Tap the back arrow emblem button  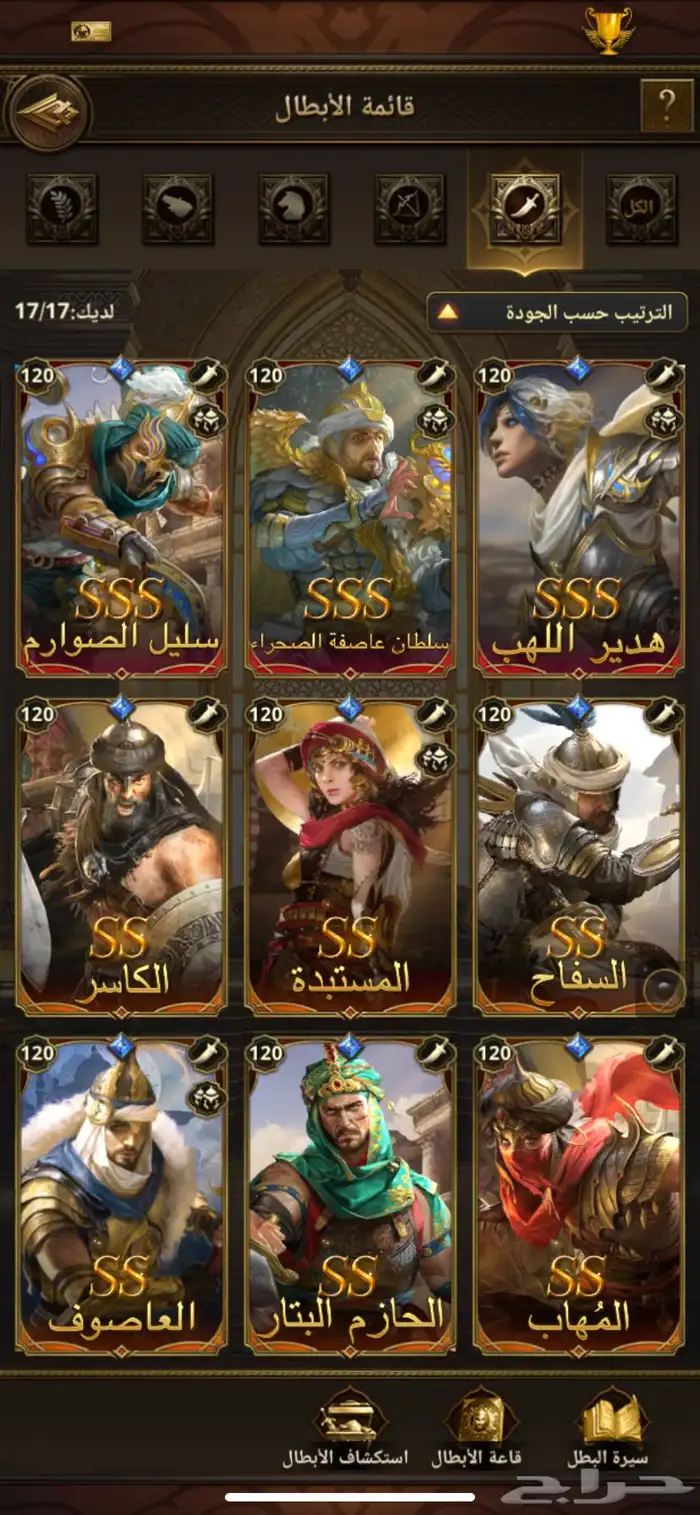tap(48, 112)
